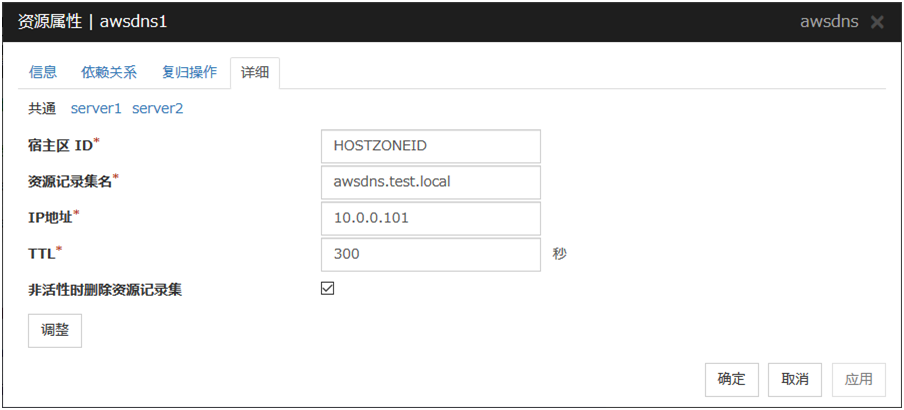Click the 详细 tab
904x410 pixels.
(254, 73)
